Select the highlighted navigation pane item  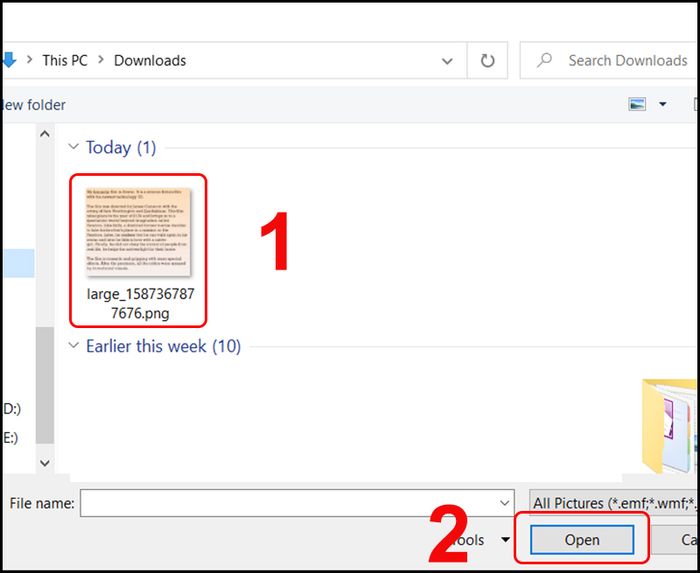(18, 263)
